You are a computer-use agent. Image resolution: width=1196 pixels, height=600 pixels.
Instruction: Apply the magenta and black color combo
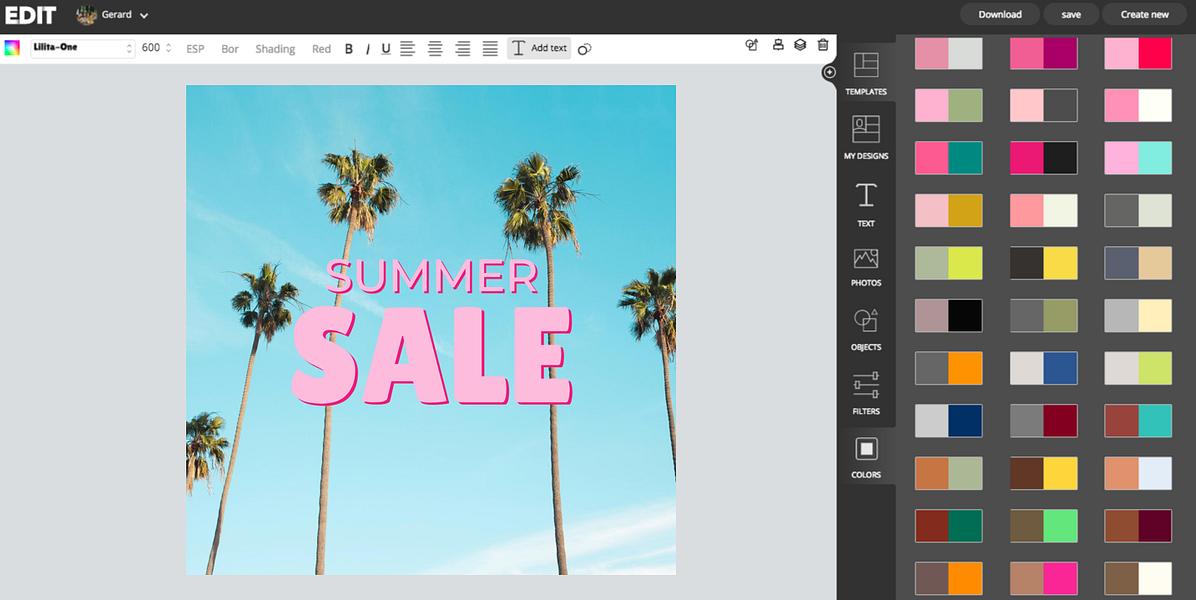point(1043,158)
